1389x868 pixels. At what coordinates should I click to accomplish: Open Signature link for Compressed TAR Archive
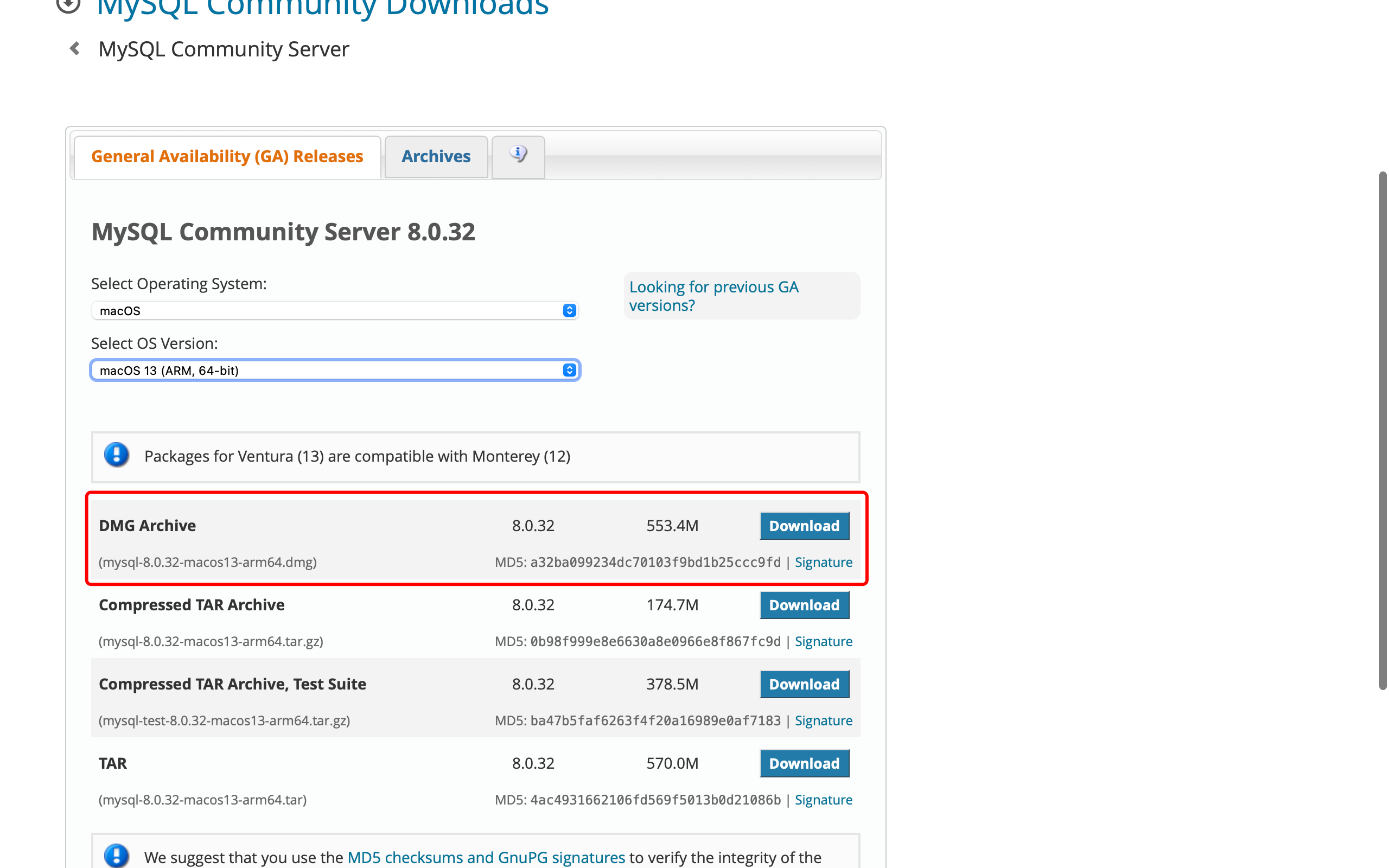823,641
